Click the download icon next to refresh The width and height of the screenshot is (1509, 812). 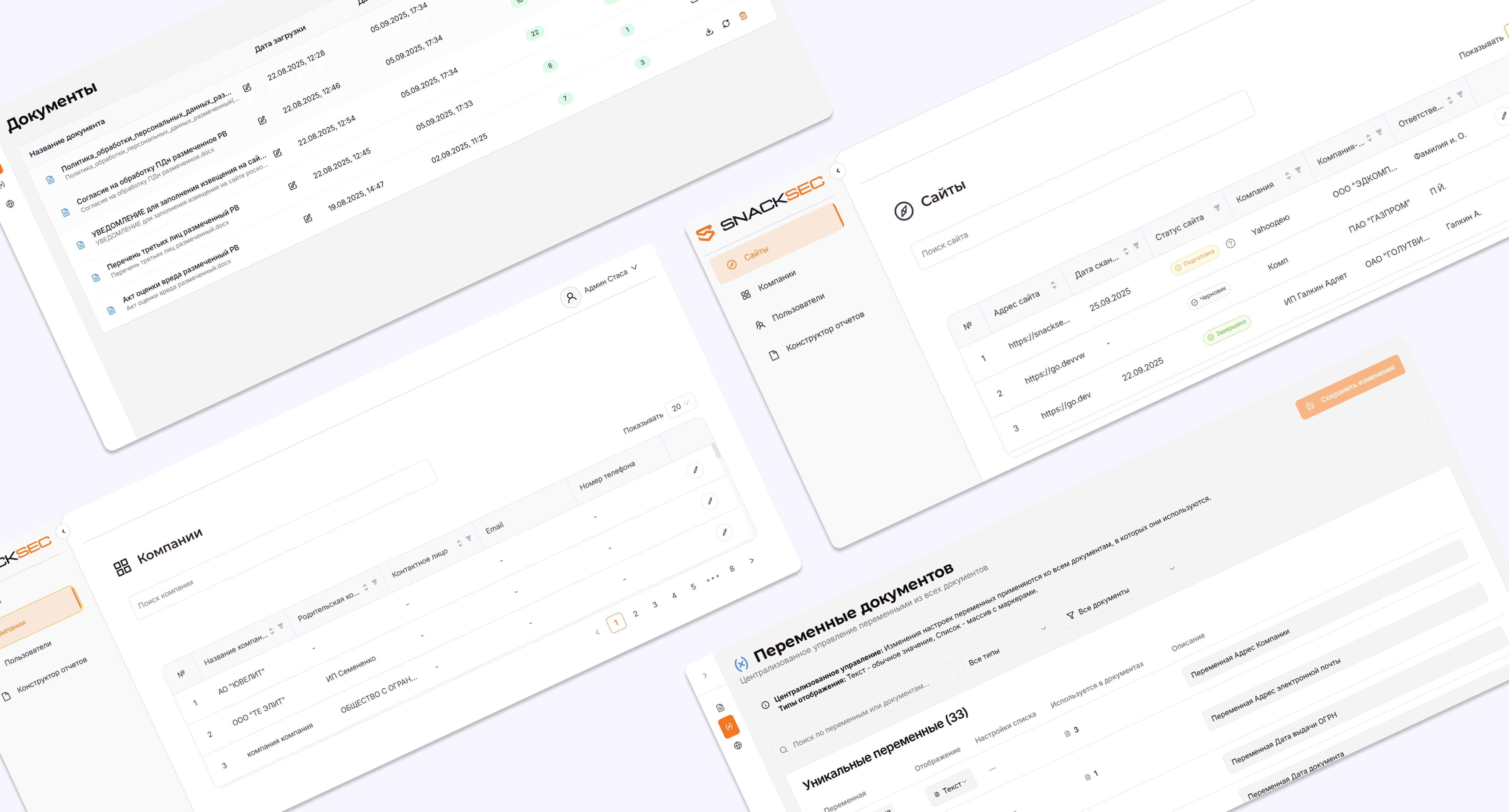pos(709,32)
